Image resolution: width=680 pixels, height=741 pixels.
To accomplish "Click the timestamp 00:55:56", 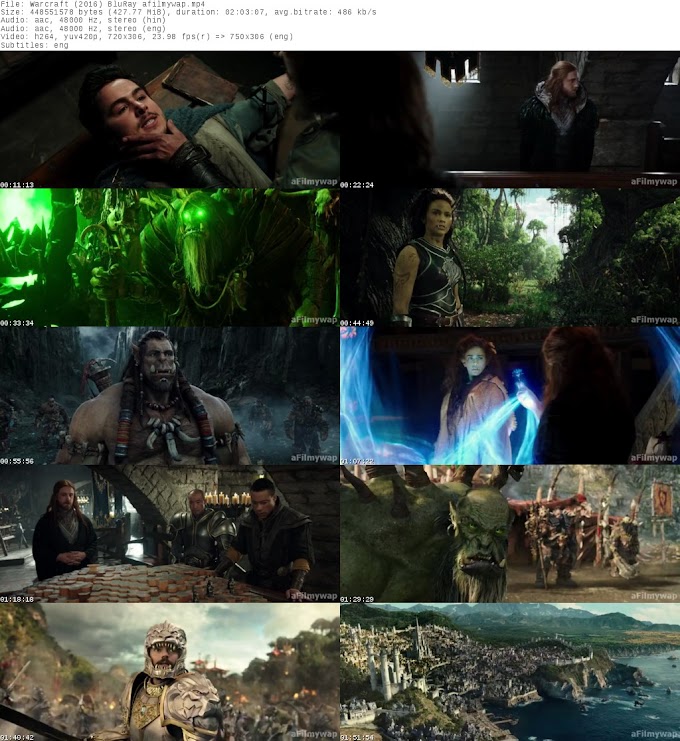I will [x=17, y=461].
